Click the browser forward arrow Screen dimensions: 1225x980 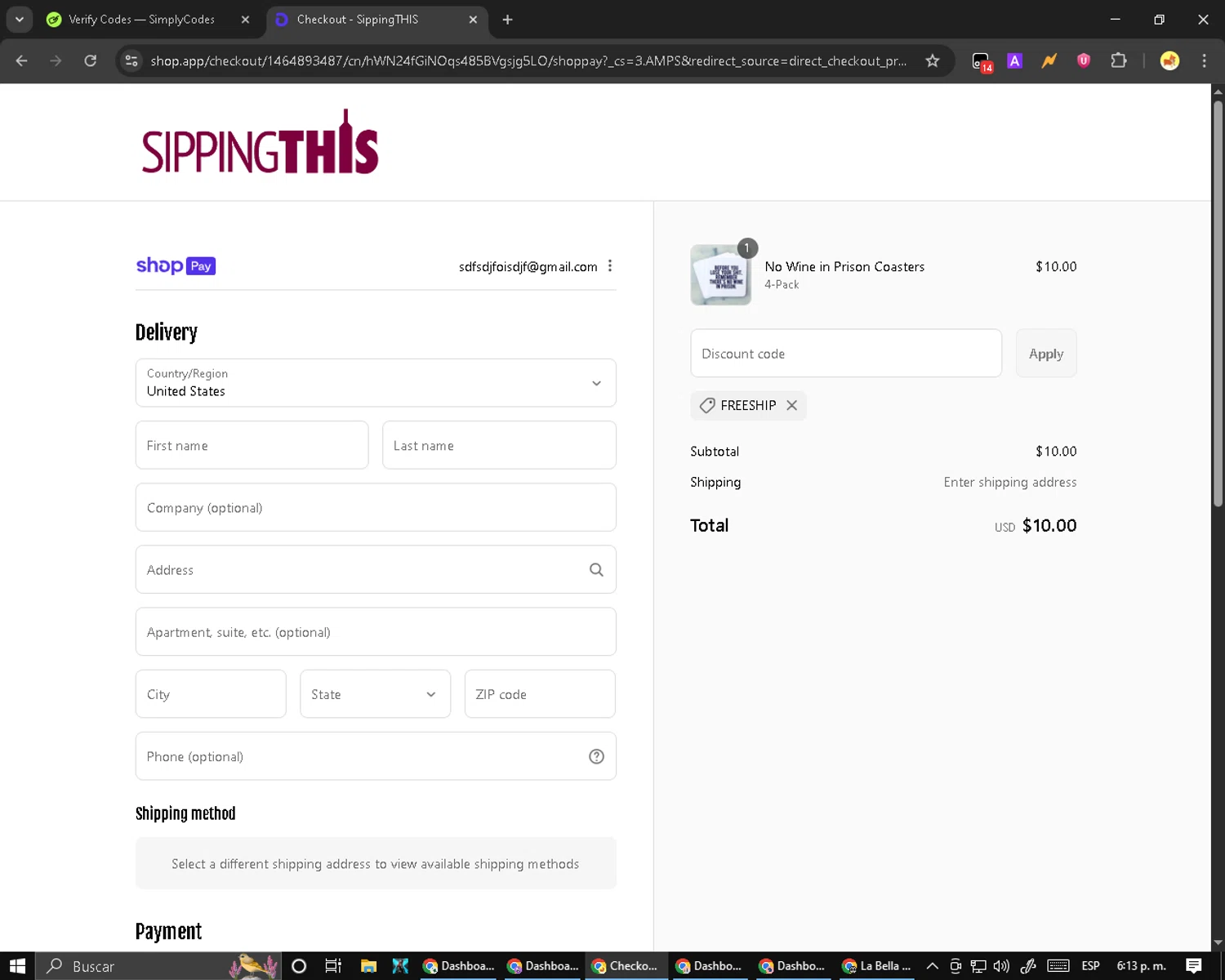[56, 60]
